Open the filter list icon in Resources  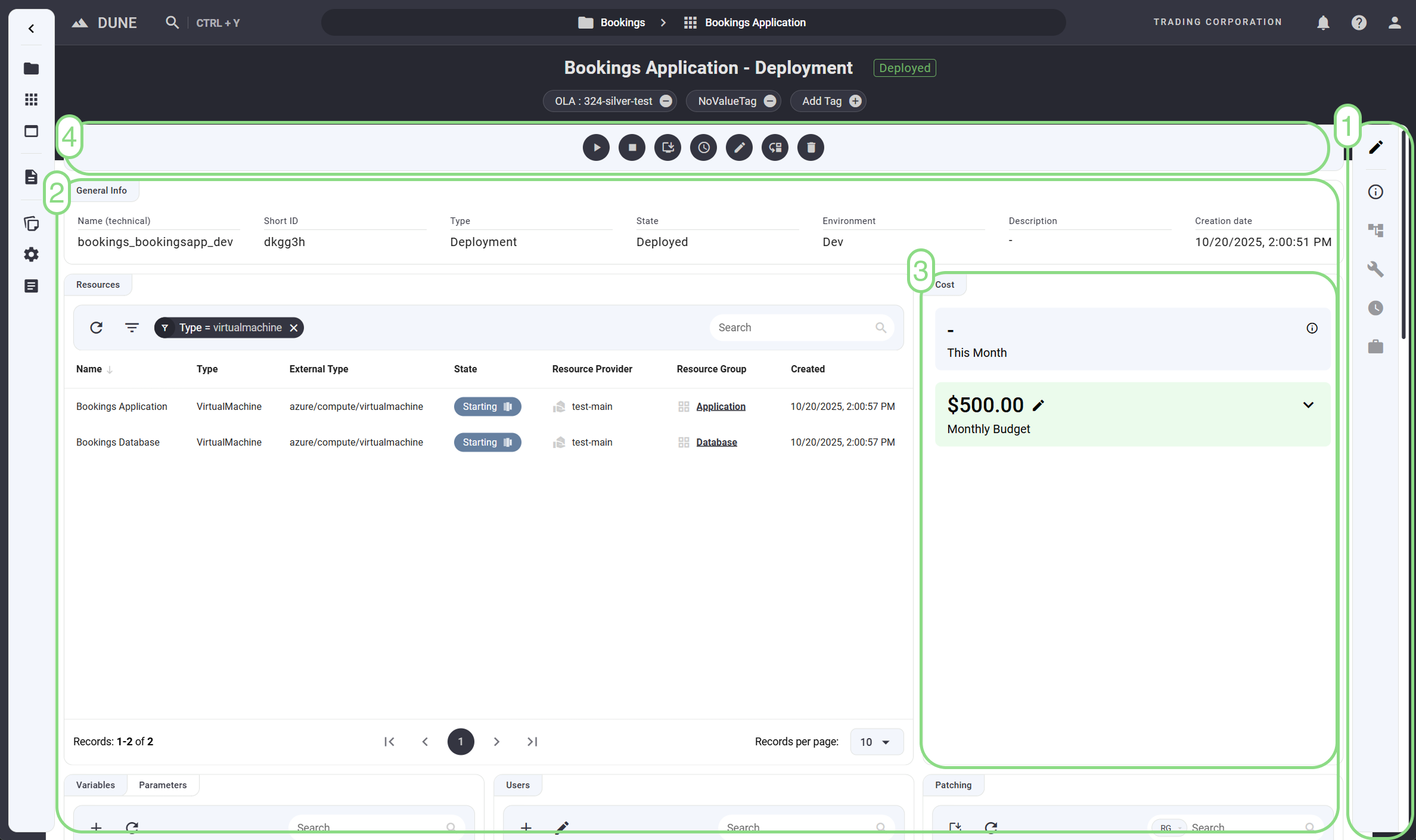tap(132, 328)
